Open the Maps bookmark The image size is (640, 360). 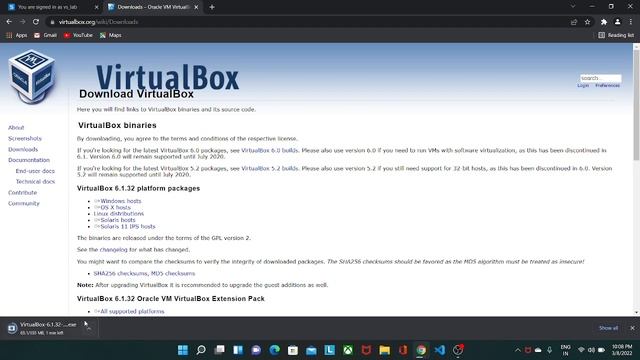(x=111, y=36)
